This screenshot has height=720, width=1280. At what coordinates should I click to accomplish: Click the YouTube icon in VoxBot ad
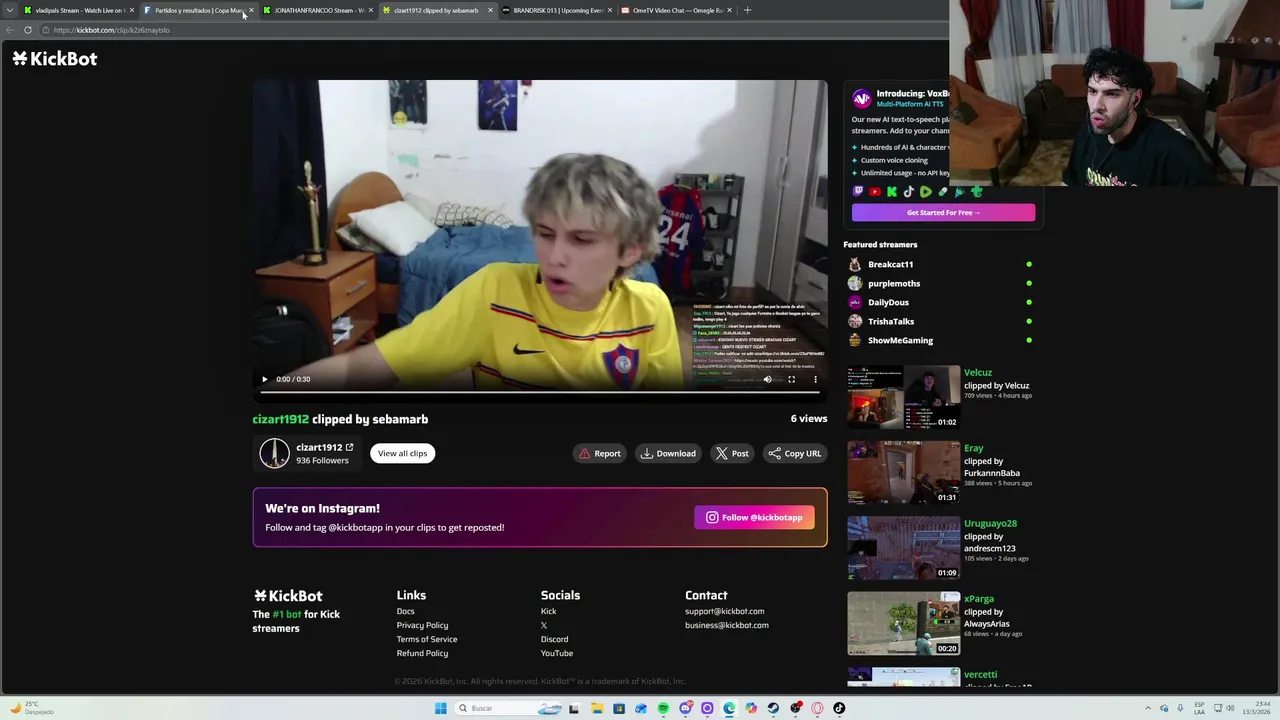875,192
